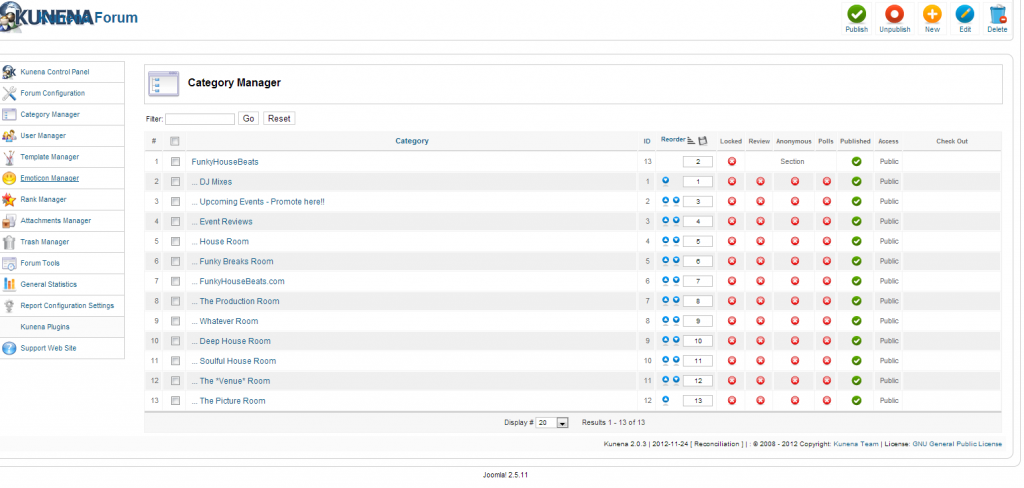1024x488 pixels.
Task: Click the Delete trash icon
Action: pyautogui.click(x=997, y=14)
